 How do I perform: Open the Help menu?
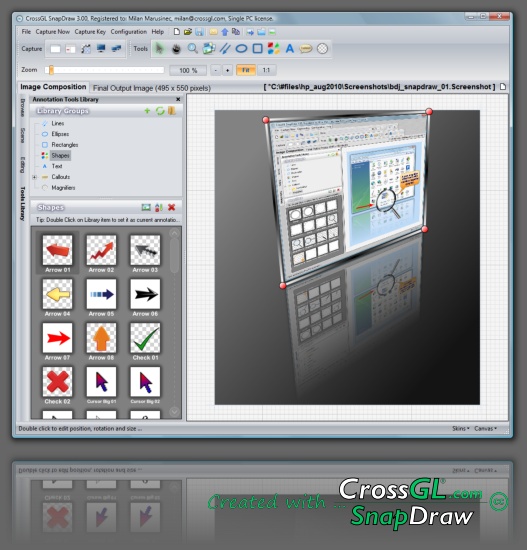coord(158,32)
